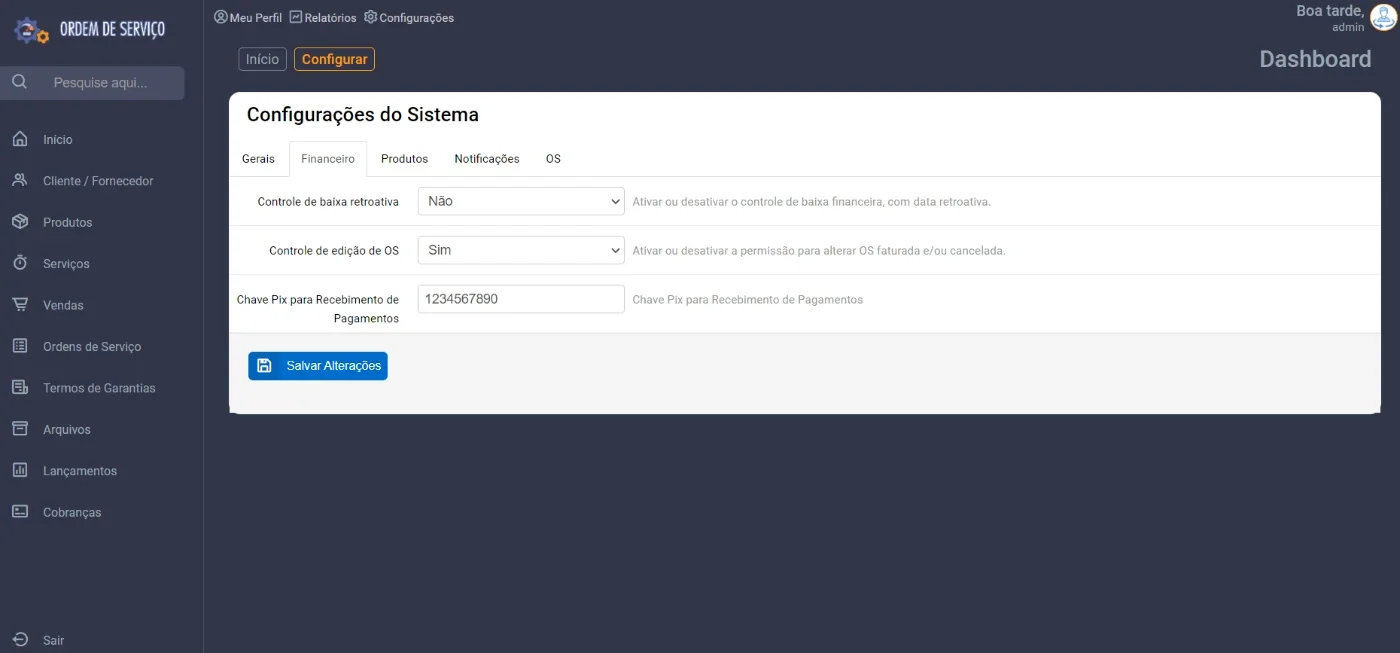Open Cliente / Fornecedor people icon
This screenshot has height=653, width=1400.
[20, 180]
